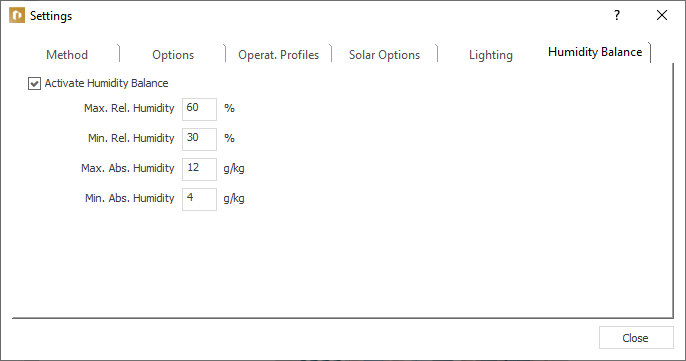Select the Max. Abs. Humidity field showing 12
Screen dimensions: 686x361
[x=199, y=169]
